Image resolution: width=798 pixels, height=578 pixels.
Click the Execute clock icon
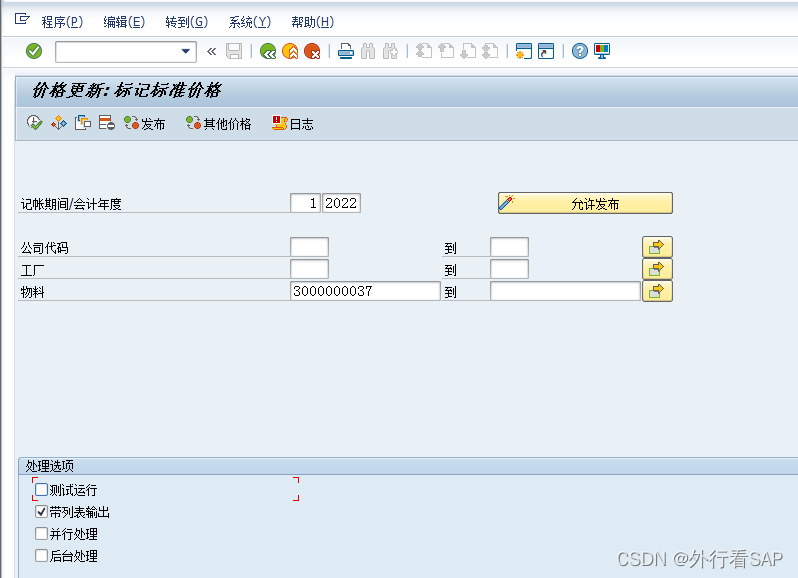point(34,123)
